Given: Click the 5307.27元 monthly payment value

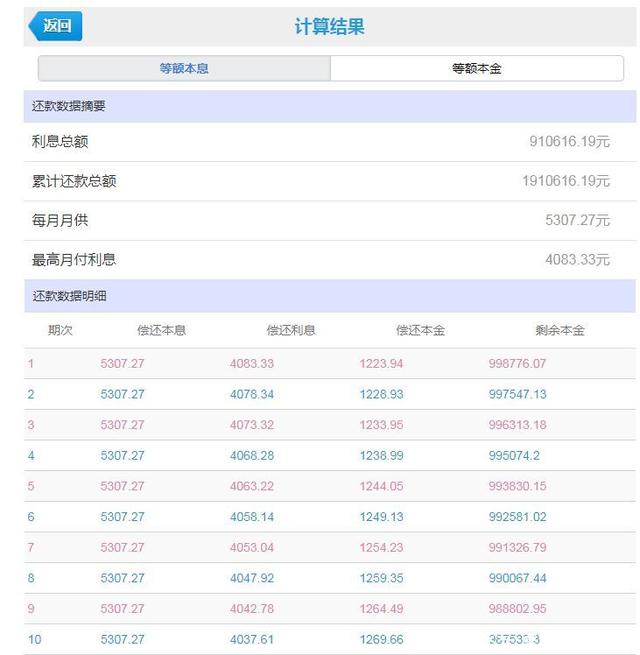Looking at the screenshot, I should click(x=577, y=220).
